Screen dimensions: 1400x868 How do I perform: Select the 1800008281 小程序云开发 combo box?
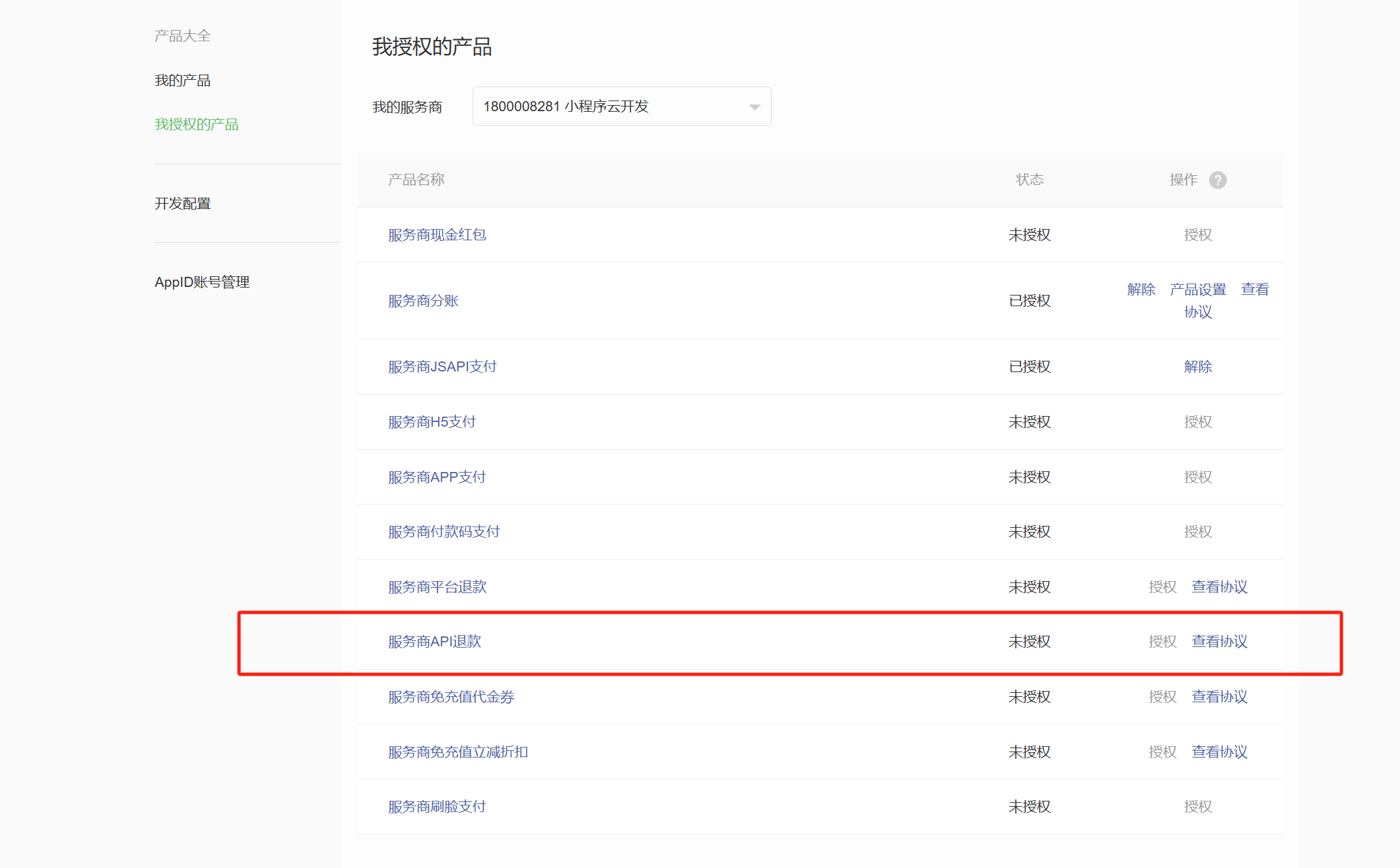[x=621, y=107]
